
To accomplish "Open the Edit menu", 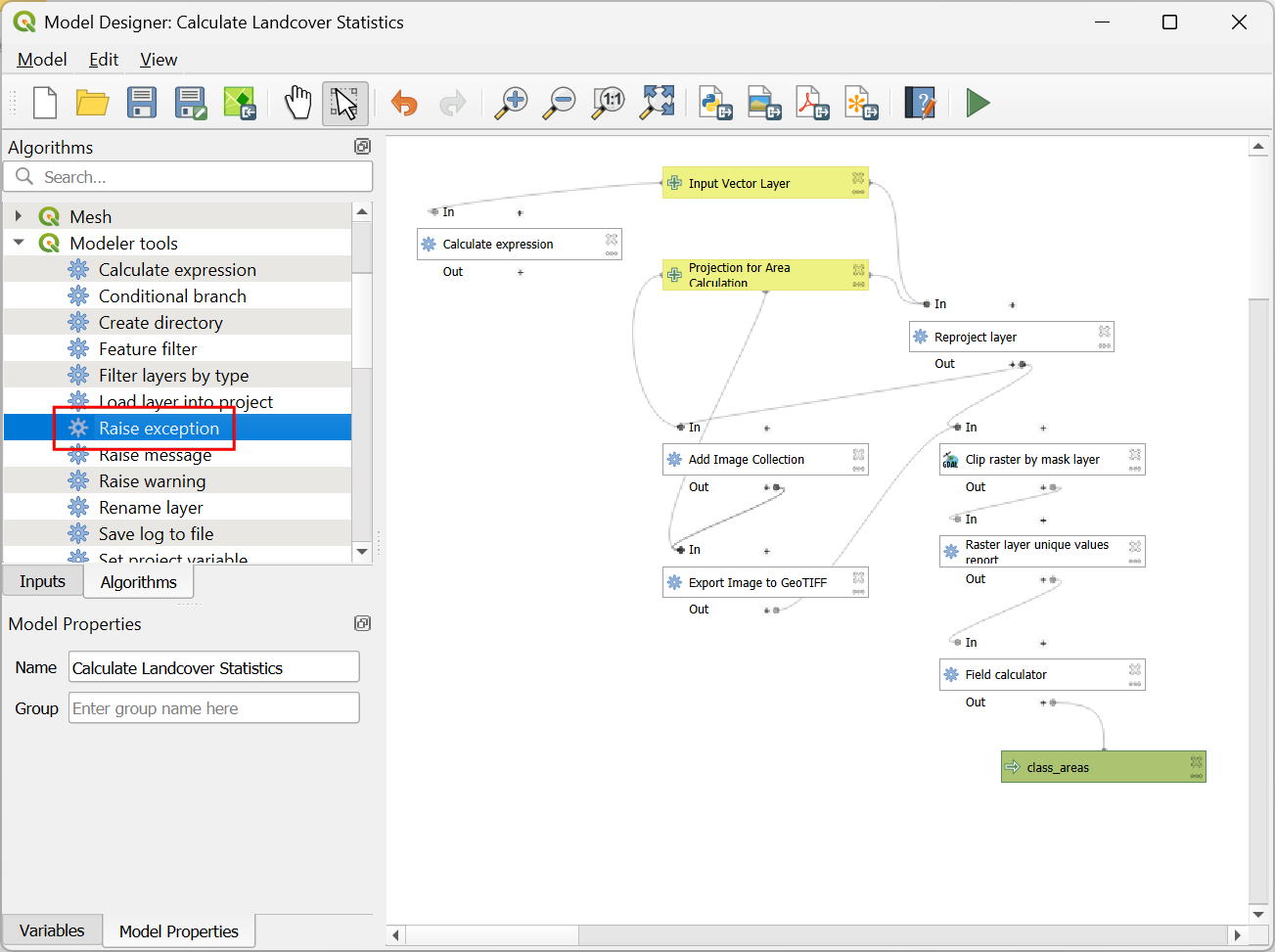I will 104,60.
